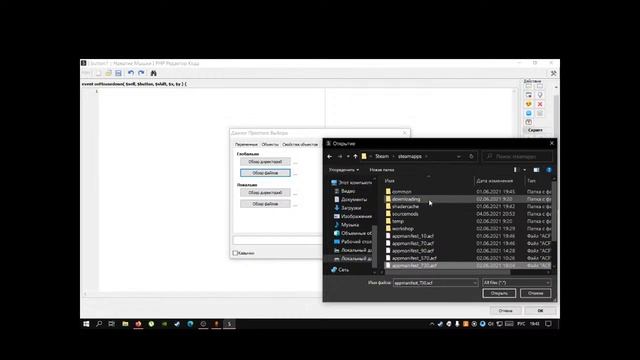Expand the Упорядочить dropdown menu
The image size is (640, 360).
[x=344, y=170]
